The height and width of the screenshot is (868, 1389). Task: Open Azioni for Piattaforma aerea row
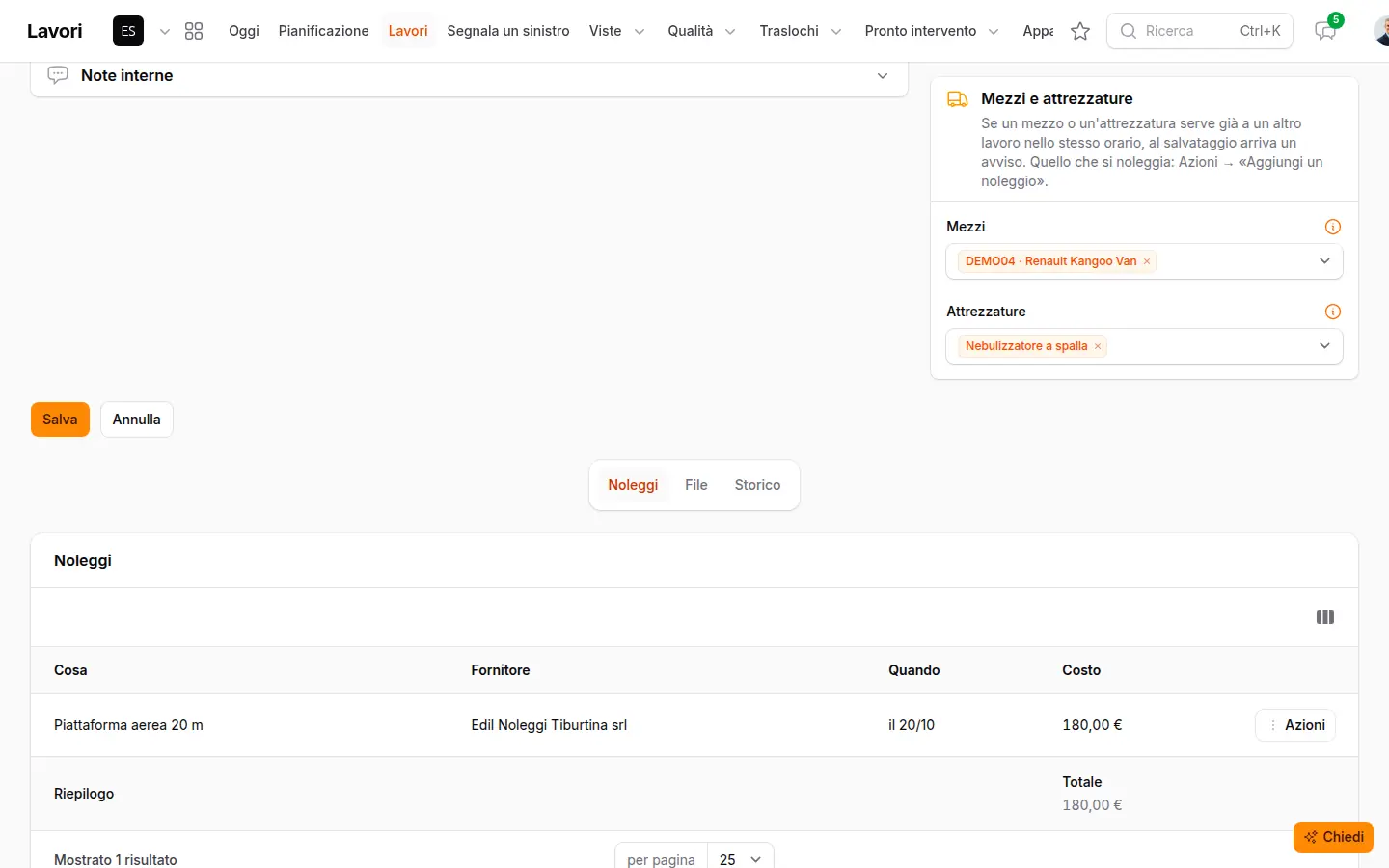click(1295, 725)
